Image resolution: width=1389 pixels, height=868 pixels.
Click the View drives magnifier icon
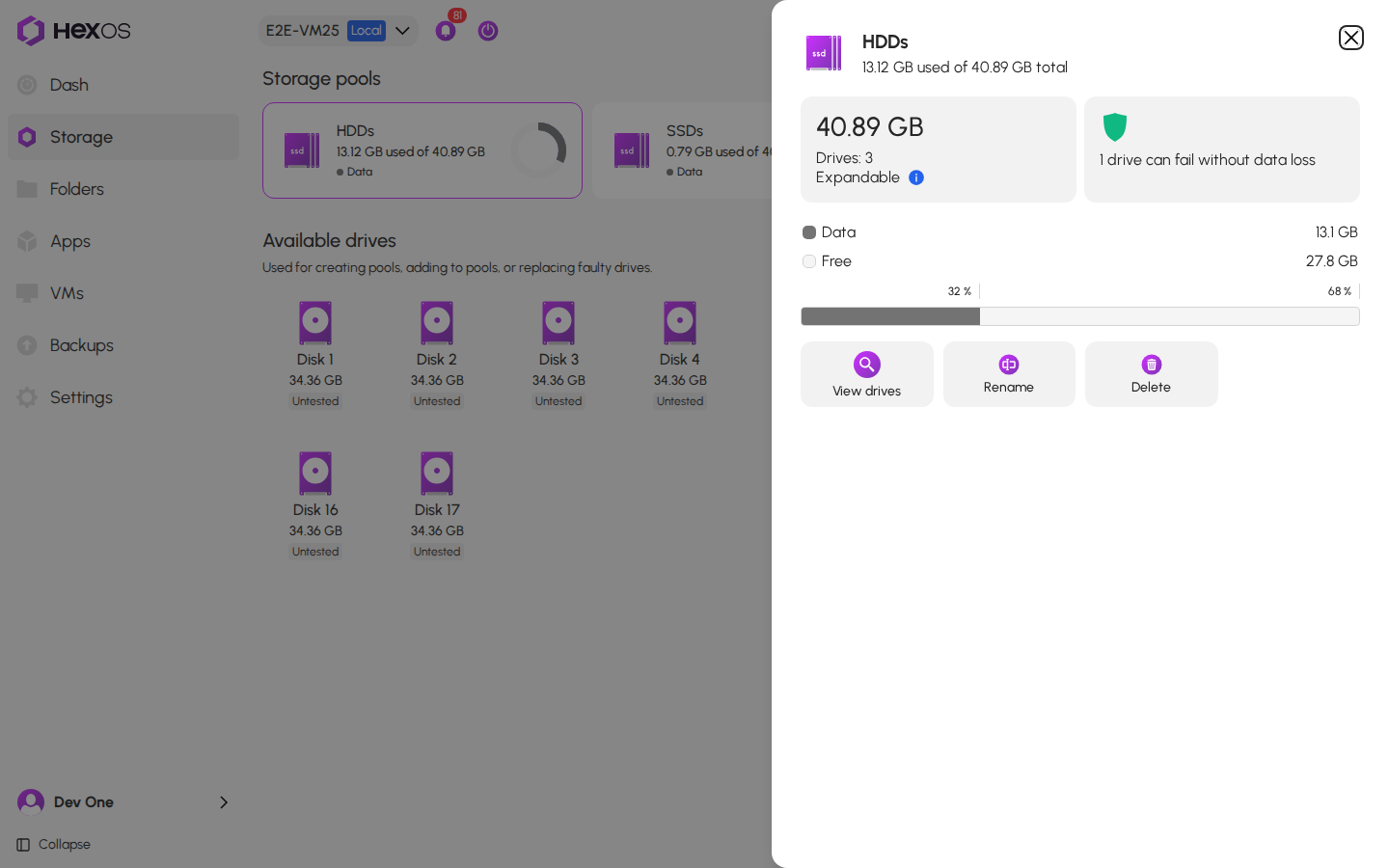click(866, 365)
